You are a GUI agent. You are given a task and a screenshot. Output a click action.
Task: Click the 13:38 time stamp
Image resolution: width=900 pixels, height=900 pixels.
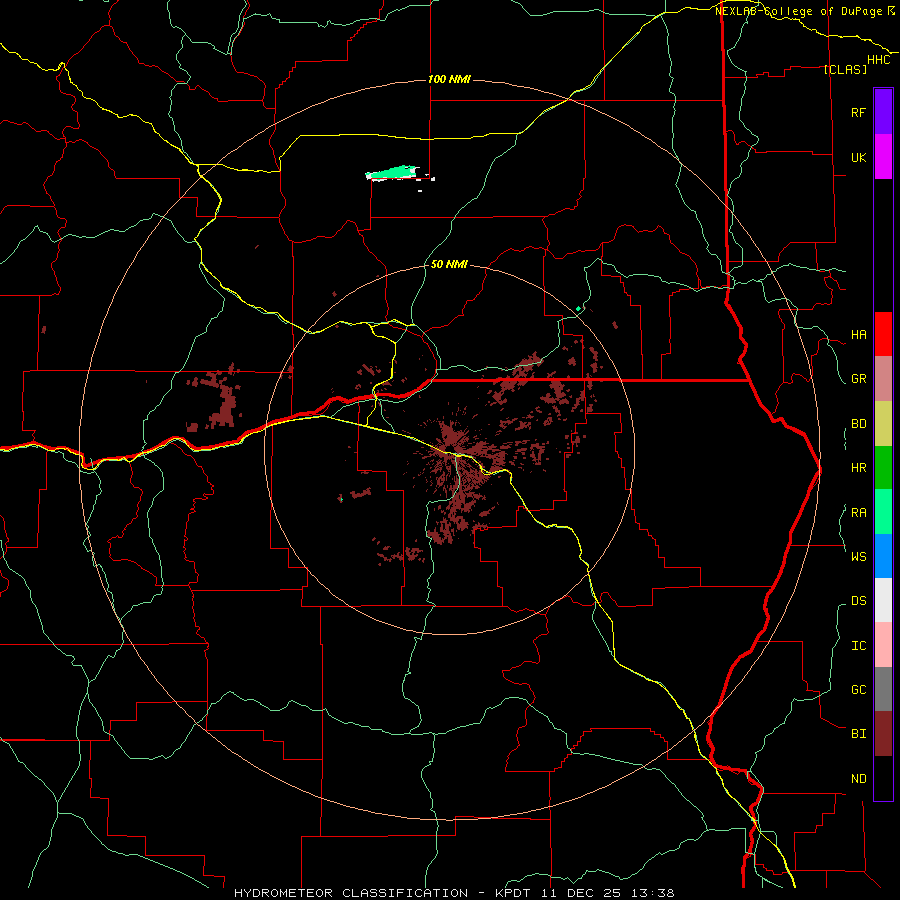[x=652, y=893]
